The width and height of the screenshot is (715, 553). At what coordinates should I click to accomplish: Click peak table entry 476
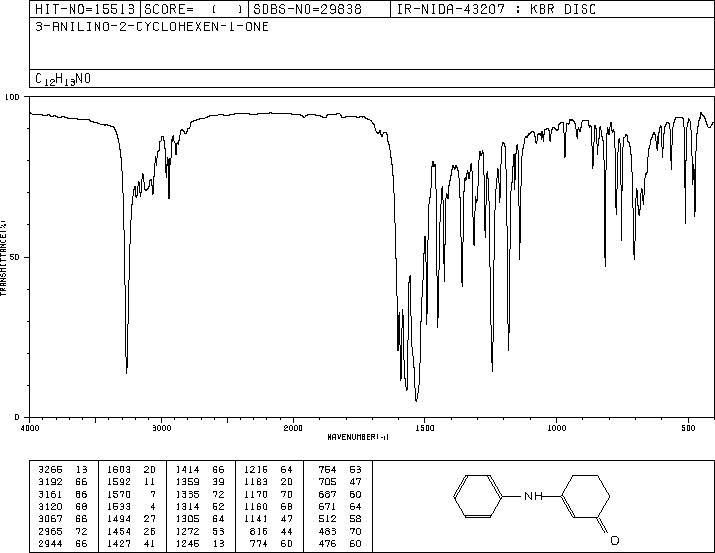[x=340, y=543]
